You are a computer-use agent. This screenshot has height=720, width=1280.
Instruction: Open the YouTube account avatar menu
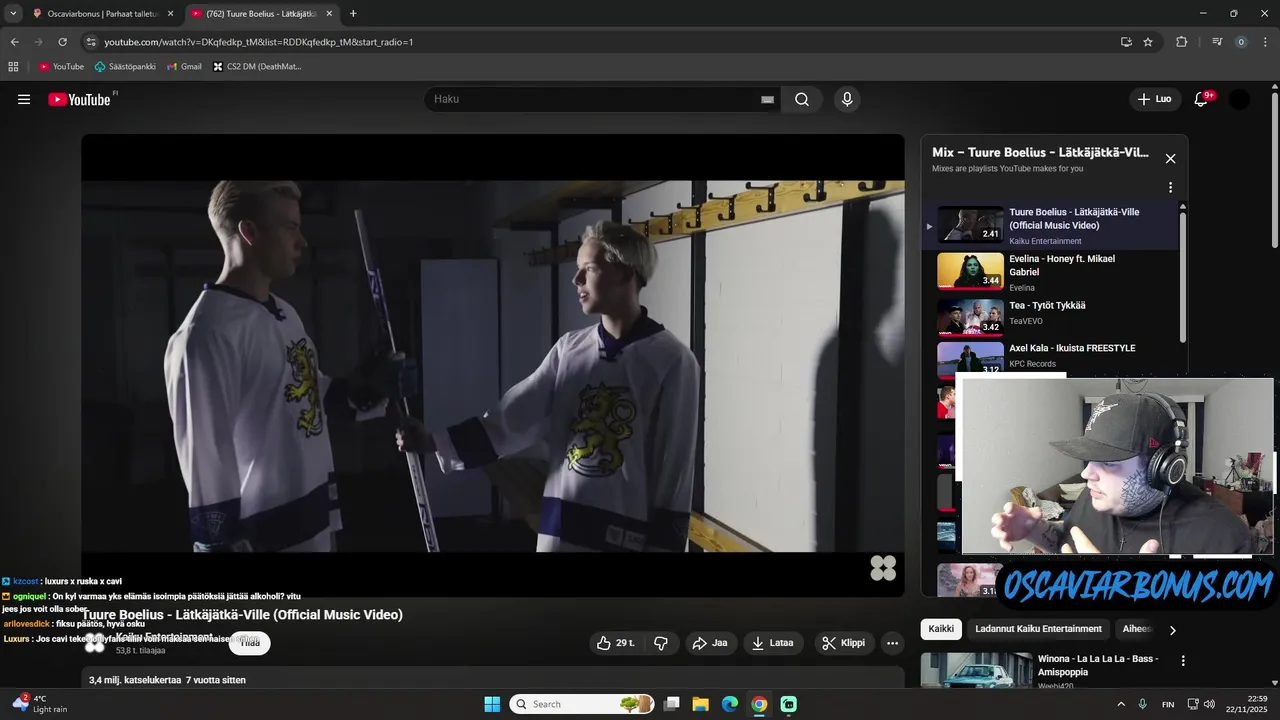(x=1239, y=99)
